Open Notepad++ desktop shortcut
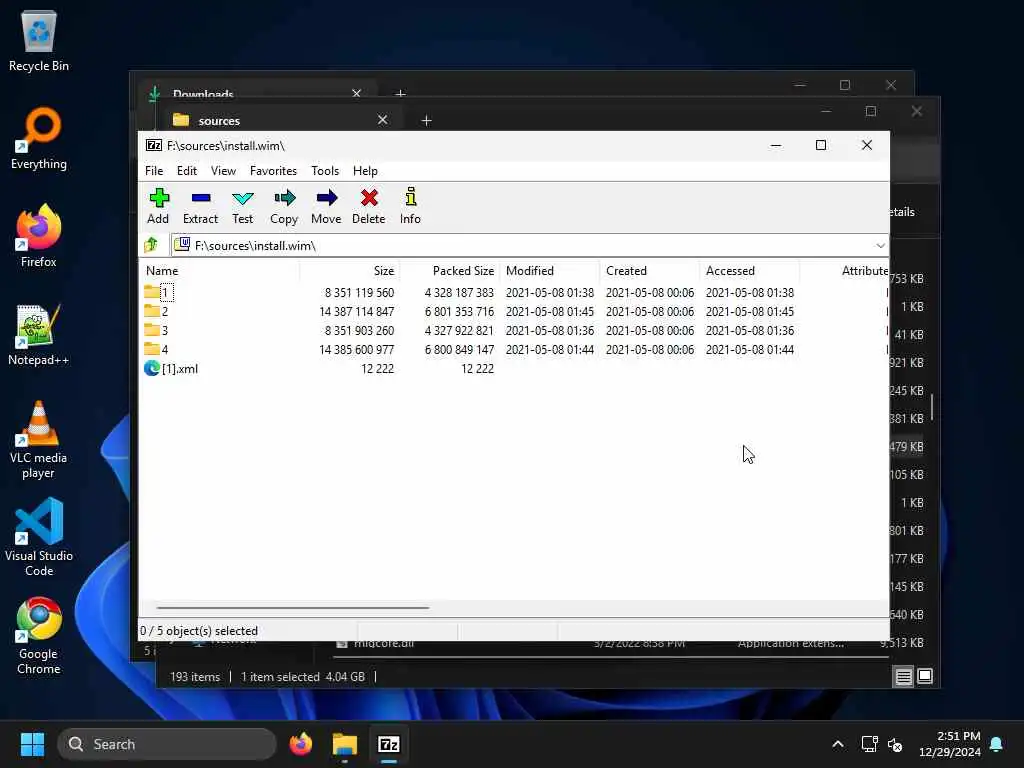Viewport: 1024px width, 768px height. (39, 335)
